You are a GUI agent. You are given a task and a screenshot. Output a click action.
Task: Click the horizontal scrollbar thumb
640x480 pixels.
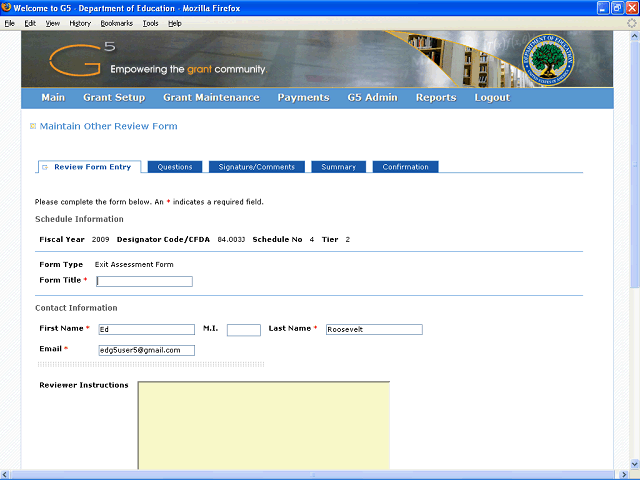click(313, 475)
